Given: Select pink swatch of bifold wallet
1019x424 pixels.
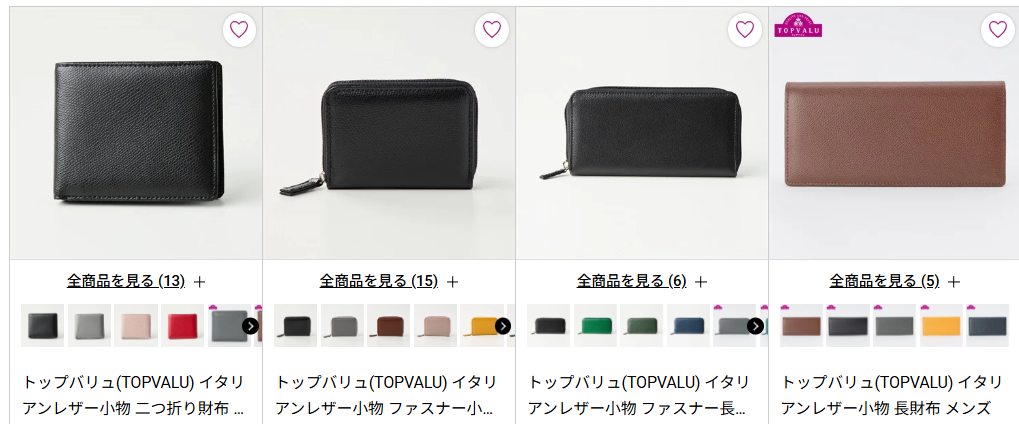Looking at the screenshot, I should [x=136, y=325].
